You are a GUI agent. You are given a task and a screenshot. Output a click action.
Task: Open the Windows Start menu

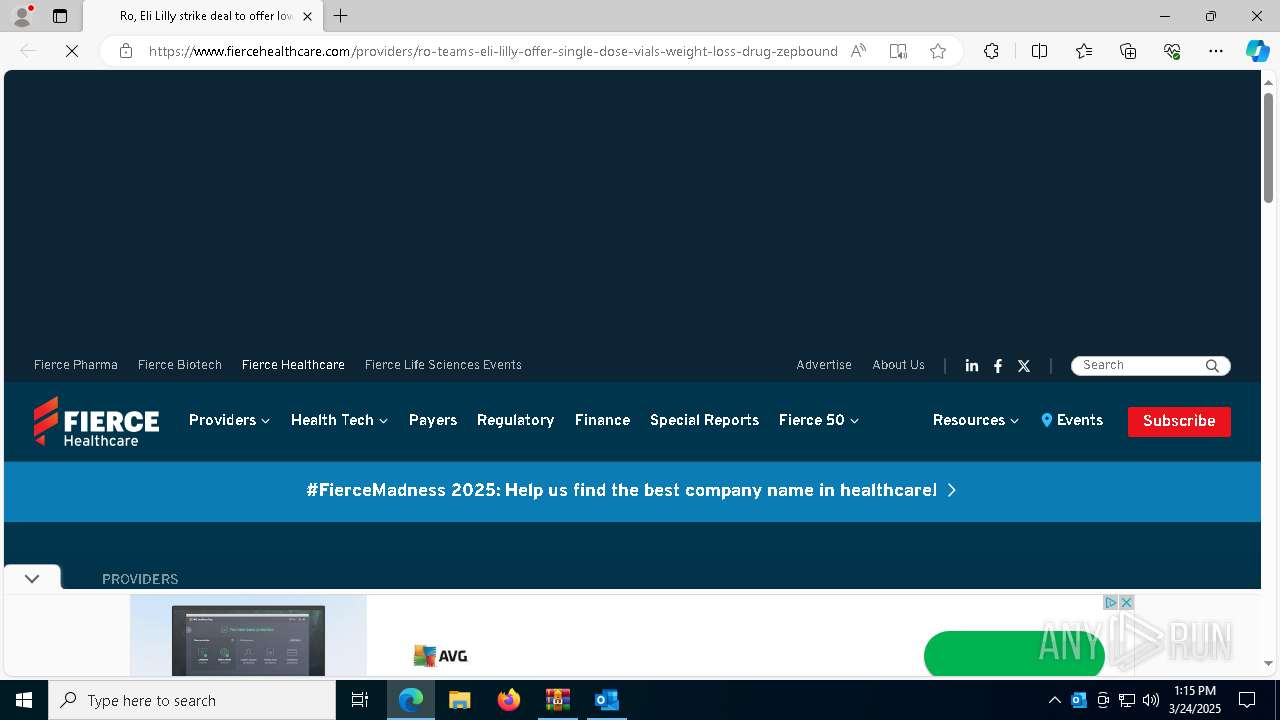[x=24, y=700]
